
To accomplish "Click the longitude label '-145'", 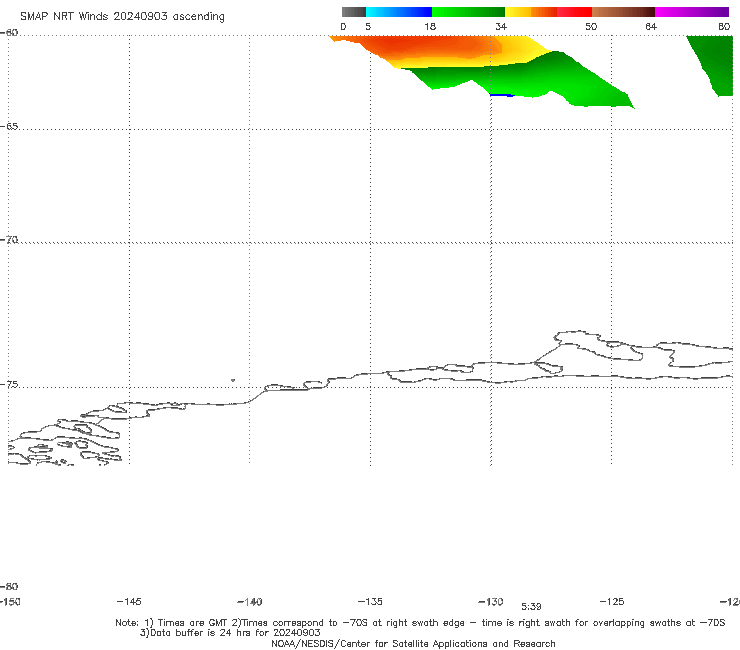I will point(129,601).
